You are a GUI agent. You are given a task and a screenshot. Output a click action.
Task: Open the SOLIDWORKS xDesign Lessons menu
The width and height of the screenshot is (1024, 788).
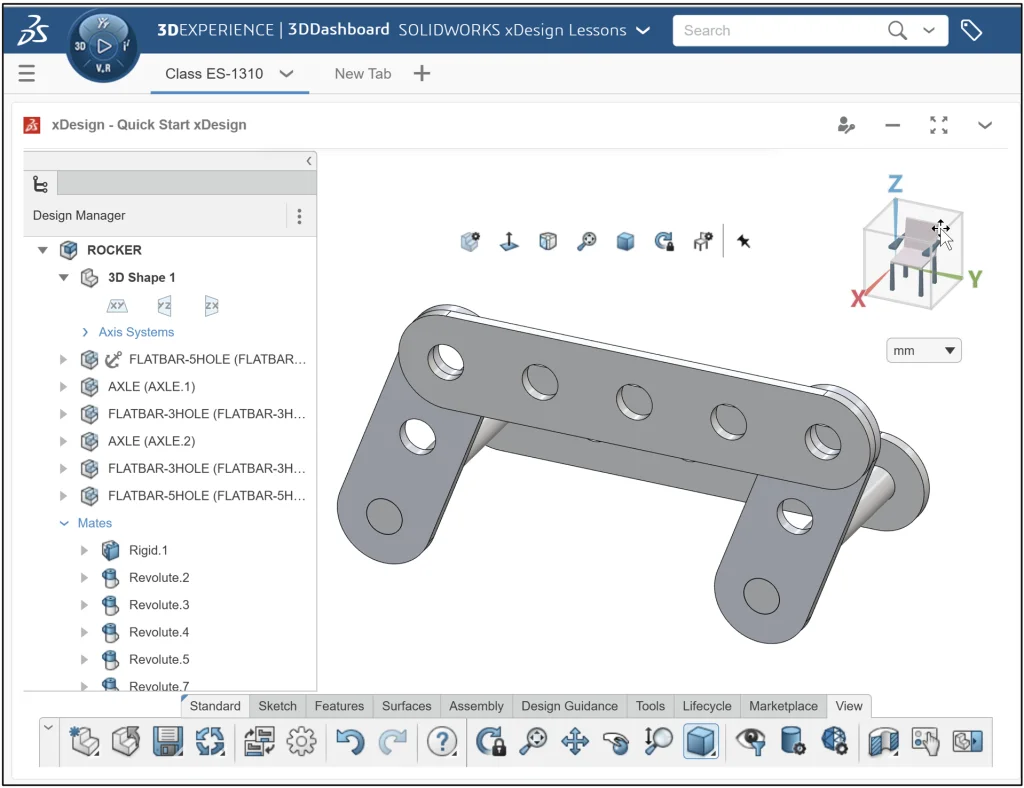[645, 30]
